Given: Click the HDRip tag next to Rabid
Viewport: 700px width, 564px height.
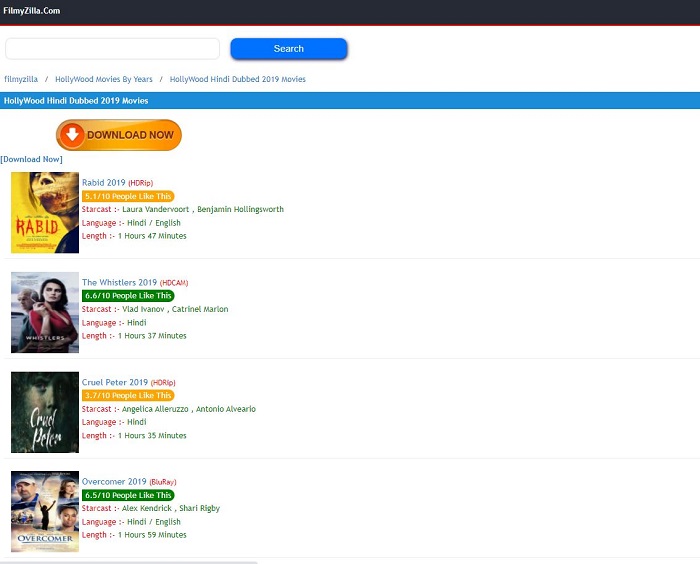Looking at the screenshot, I should coord(141,183).
